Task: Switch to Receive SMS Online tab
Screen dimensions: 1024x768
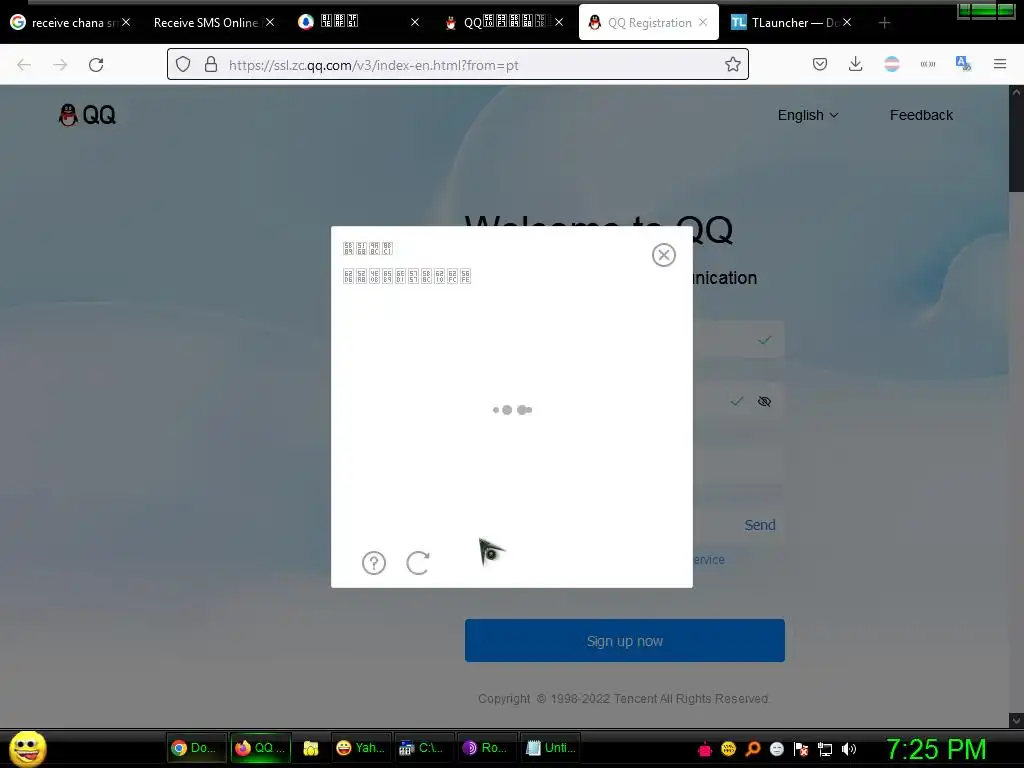Action: tap(206, 23)
